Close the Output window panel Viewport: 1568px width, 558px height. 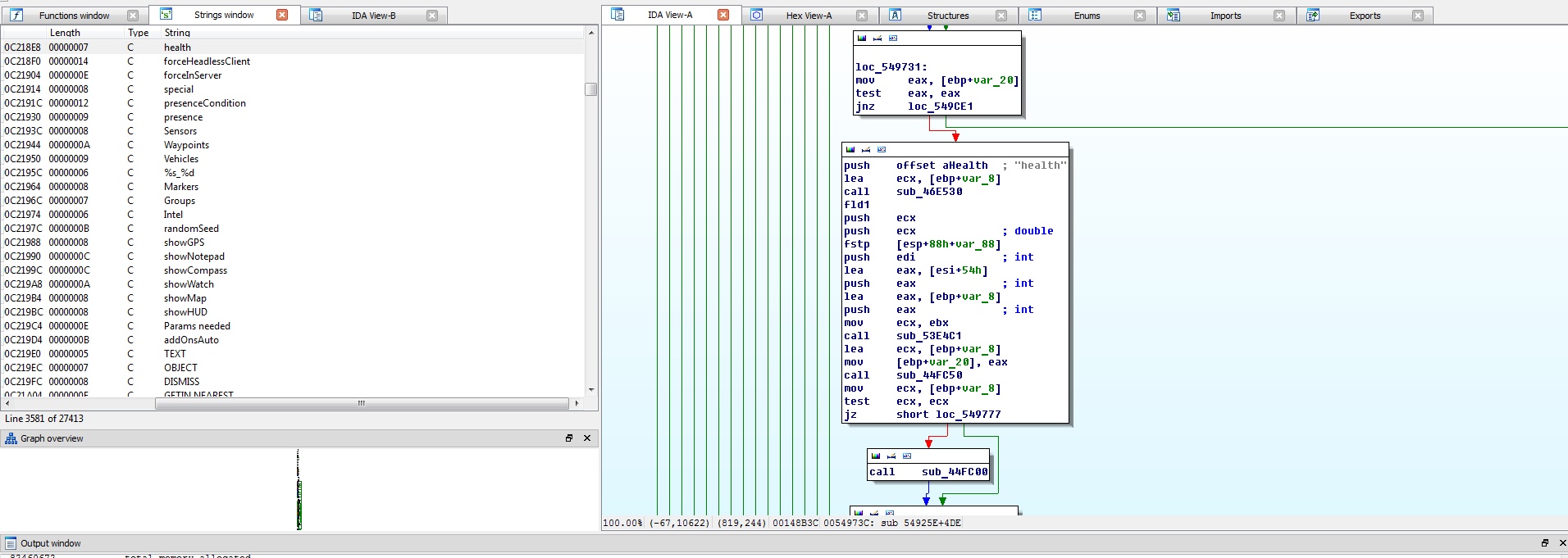tap(1562, 543)
